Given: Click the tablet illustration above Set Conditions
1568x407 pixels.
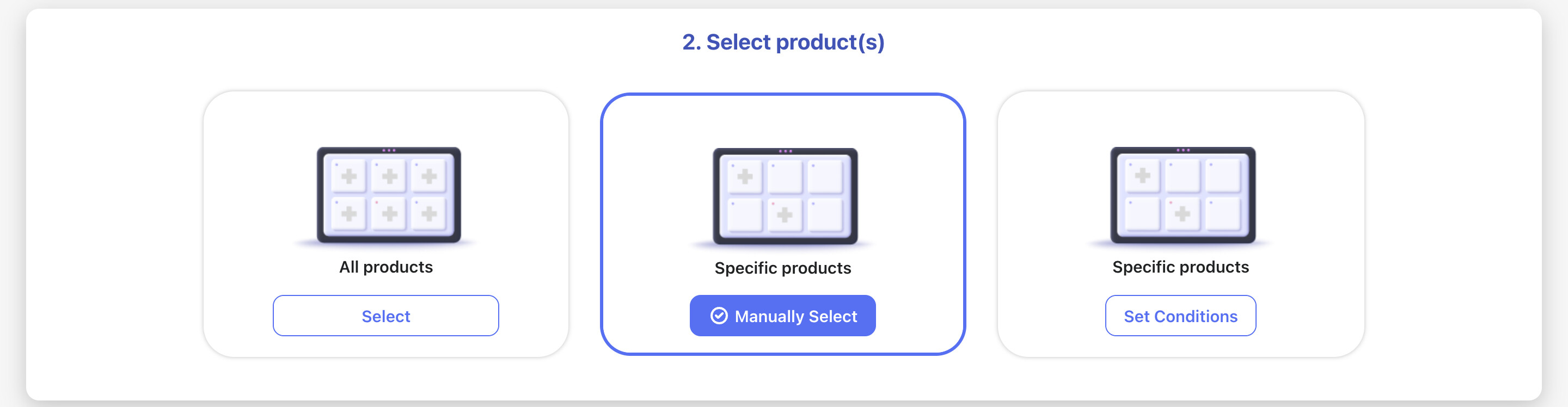Looking at the screenshot, I should pyautogui.click(x=1182, y=195).
